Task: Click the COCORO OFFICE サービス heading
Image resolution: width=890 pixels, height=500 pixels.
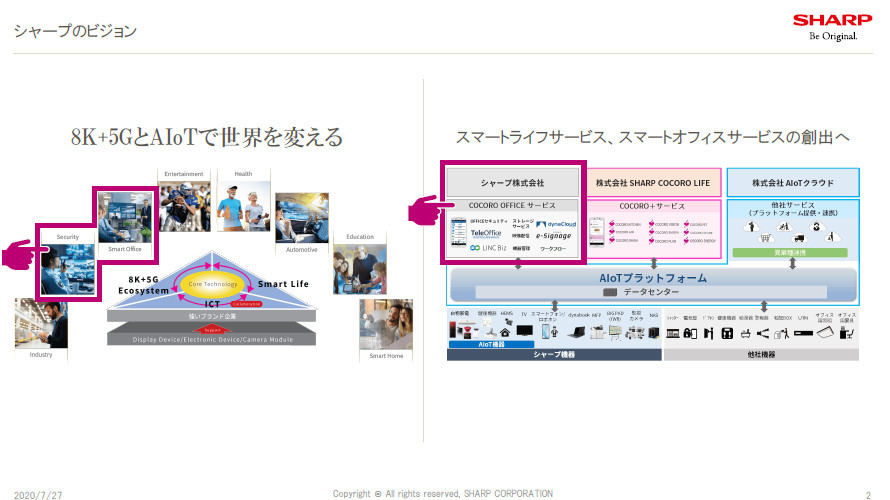Action: tap(512, 205)
